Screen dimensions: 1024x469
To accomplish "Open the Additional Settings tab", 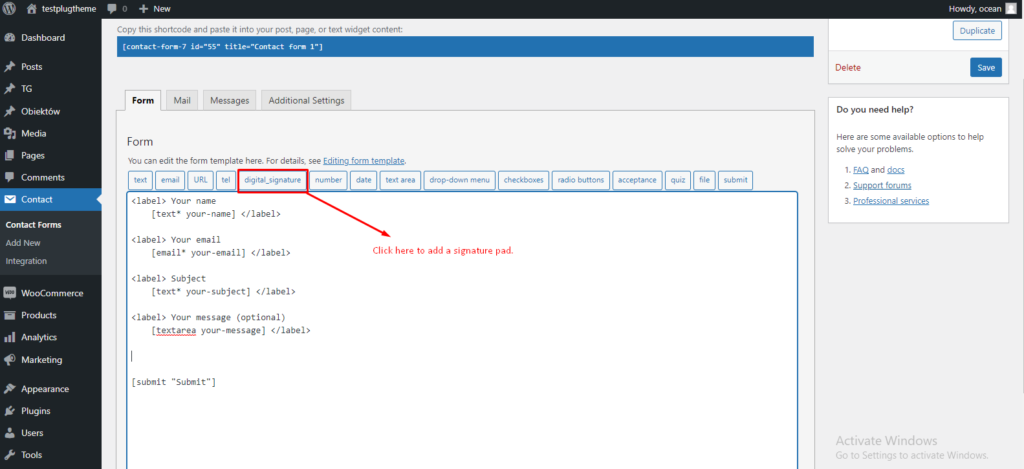I will (x=306, y=101).
